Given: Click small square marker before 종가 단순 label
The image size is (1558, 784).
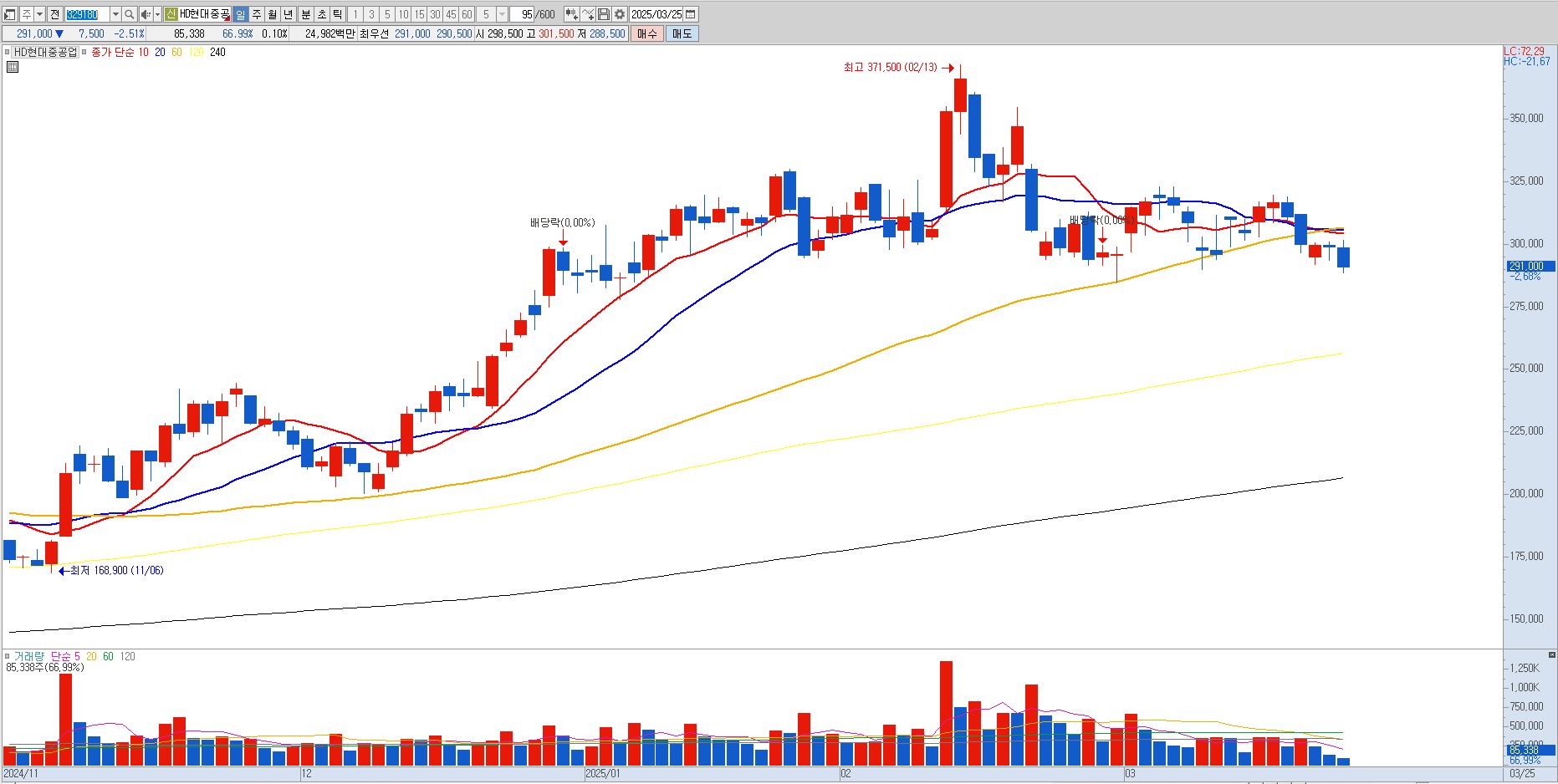Looking at the screenshot, I should [84, 52].
